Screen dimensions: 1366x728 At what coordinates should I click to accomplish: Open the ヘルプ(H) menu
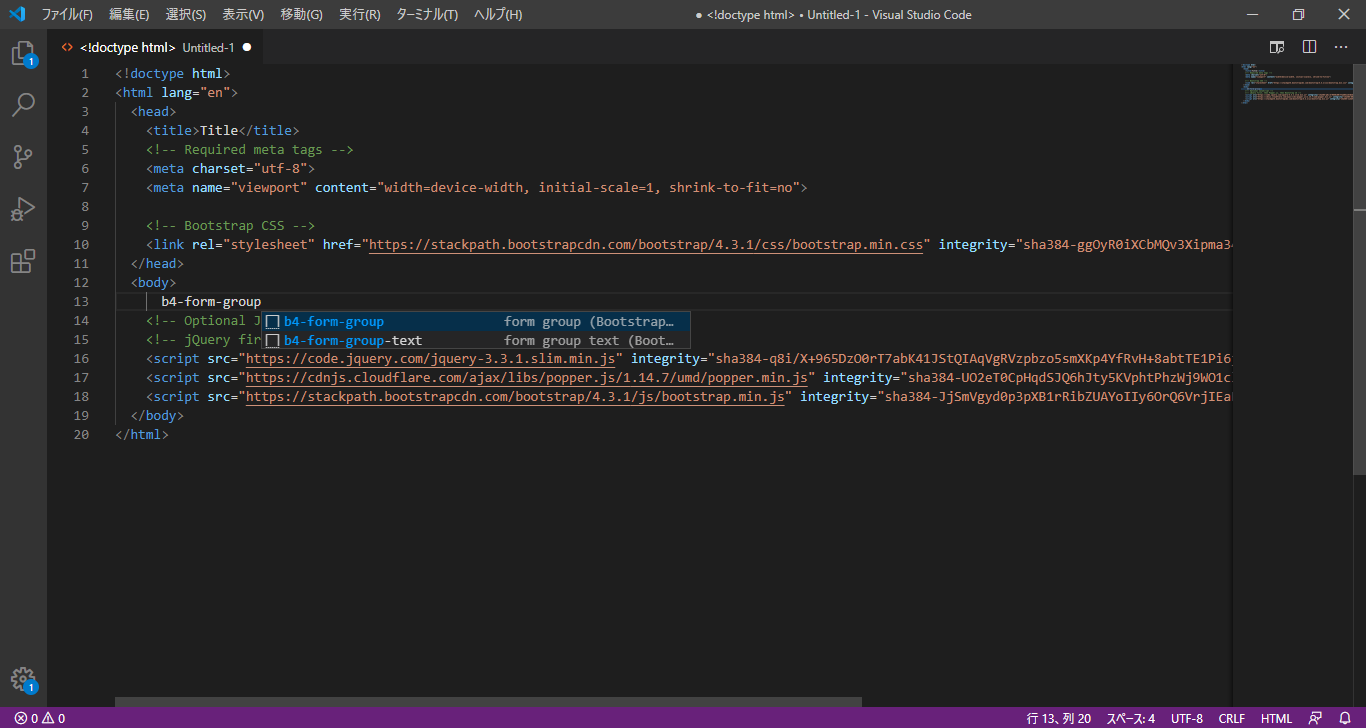pos(498,14)
